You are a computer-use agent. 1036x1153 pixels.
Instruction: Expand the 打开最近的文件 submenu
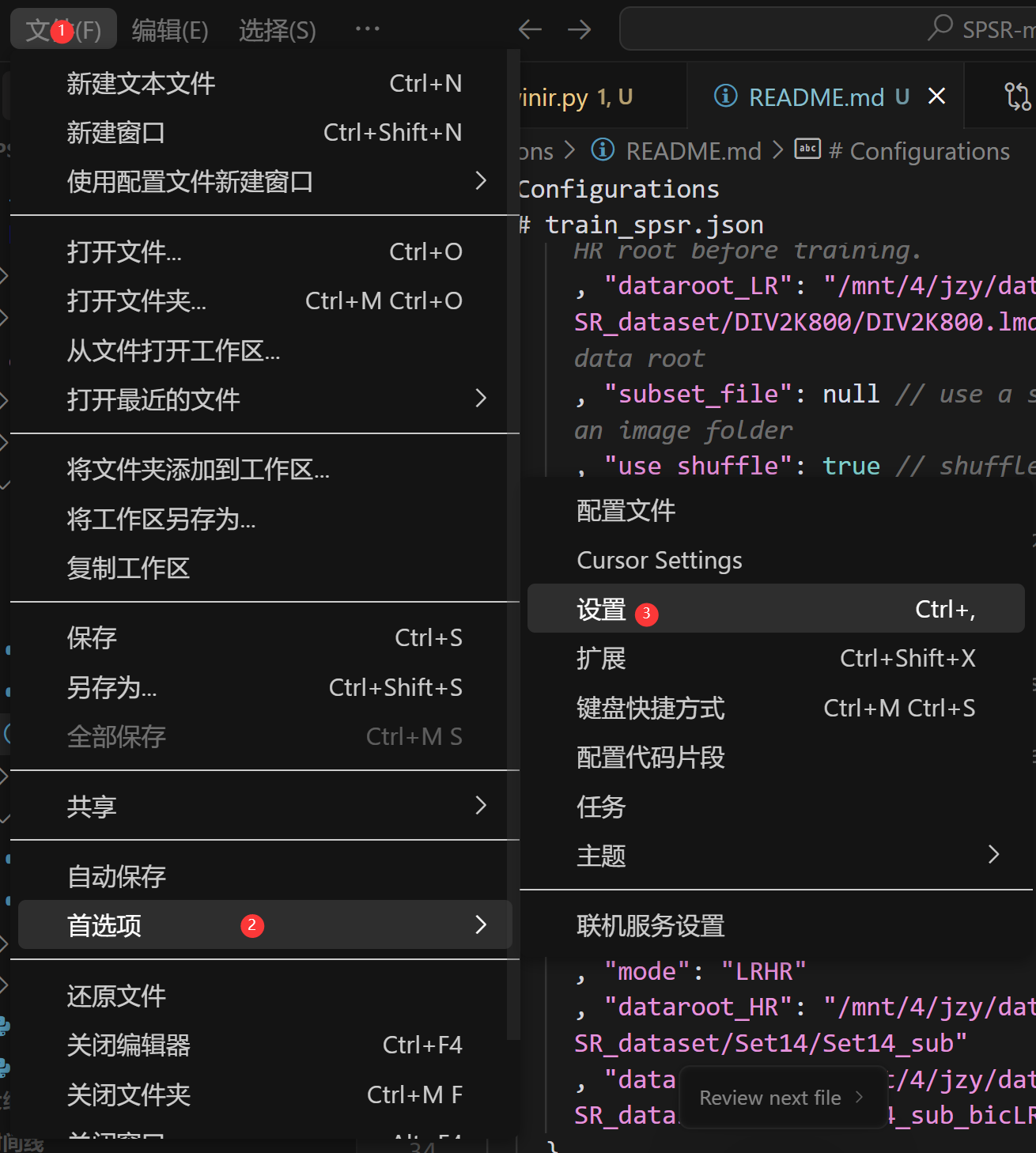pyautogui.click(x=153, y=399)
